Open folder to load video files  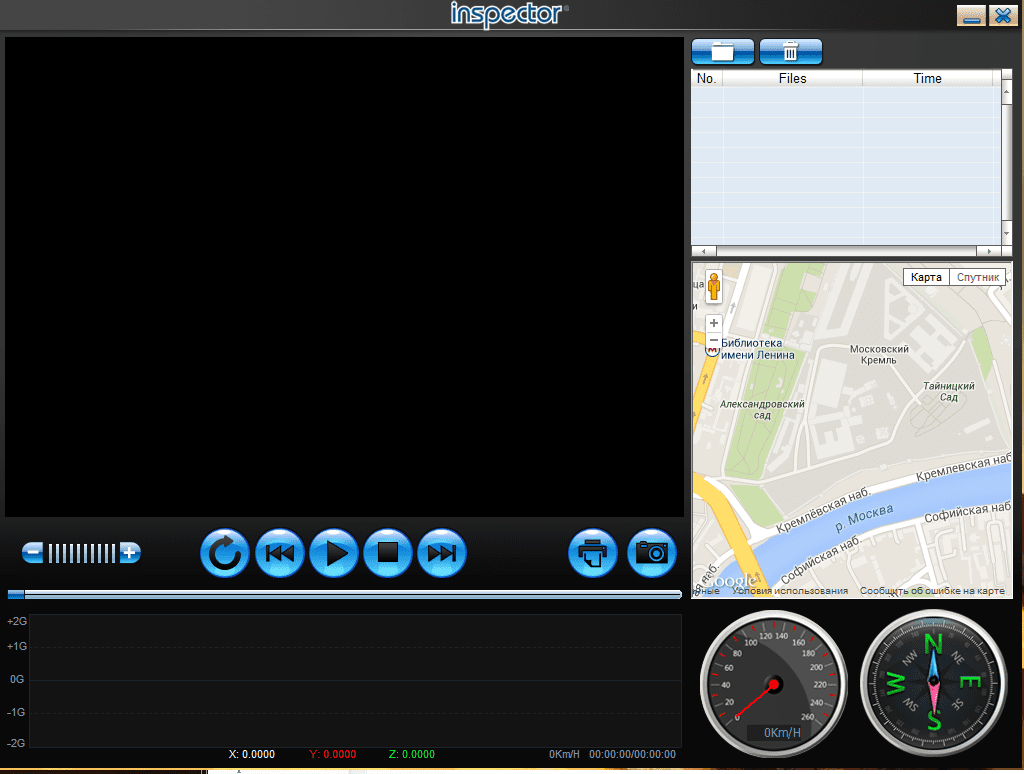722,52
